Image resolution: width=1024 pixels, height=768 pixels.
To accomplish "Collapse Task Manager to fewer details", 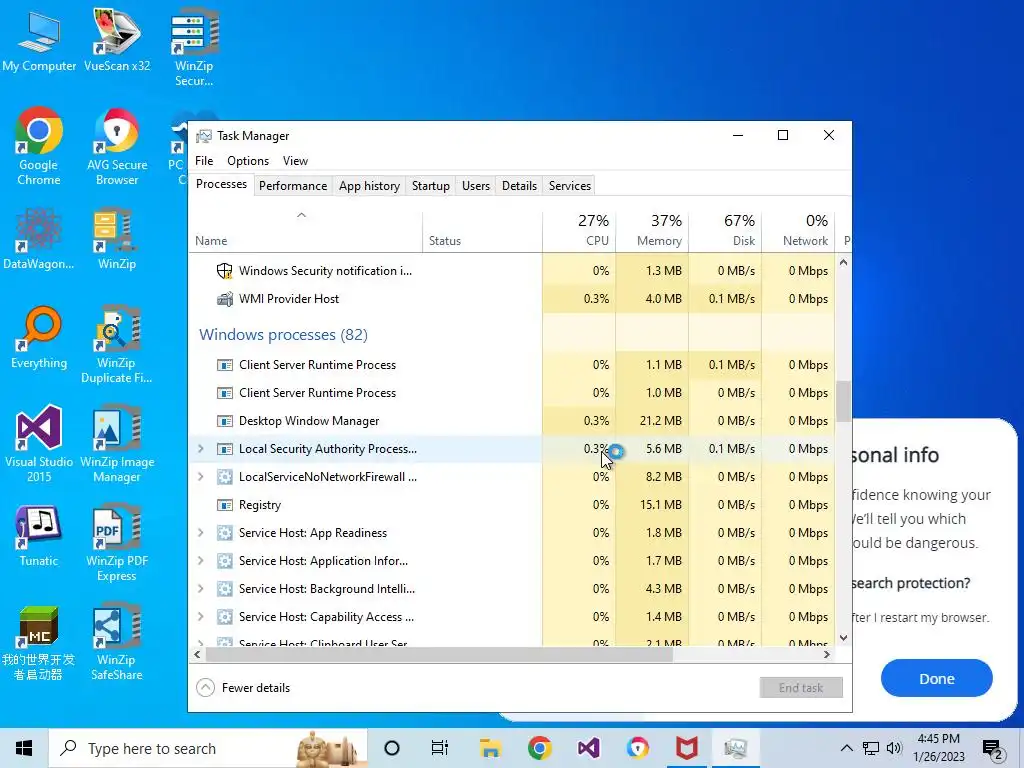I will click(243, 688).
